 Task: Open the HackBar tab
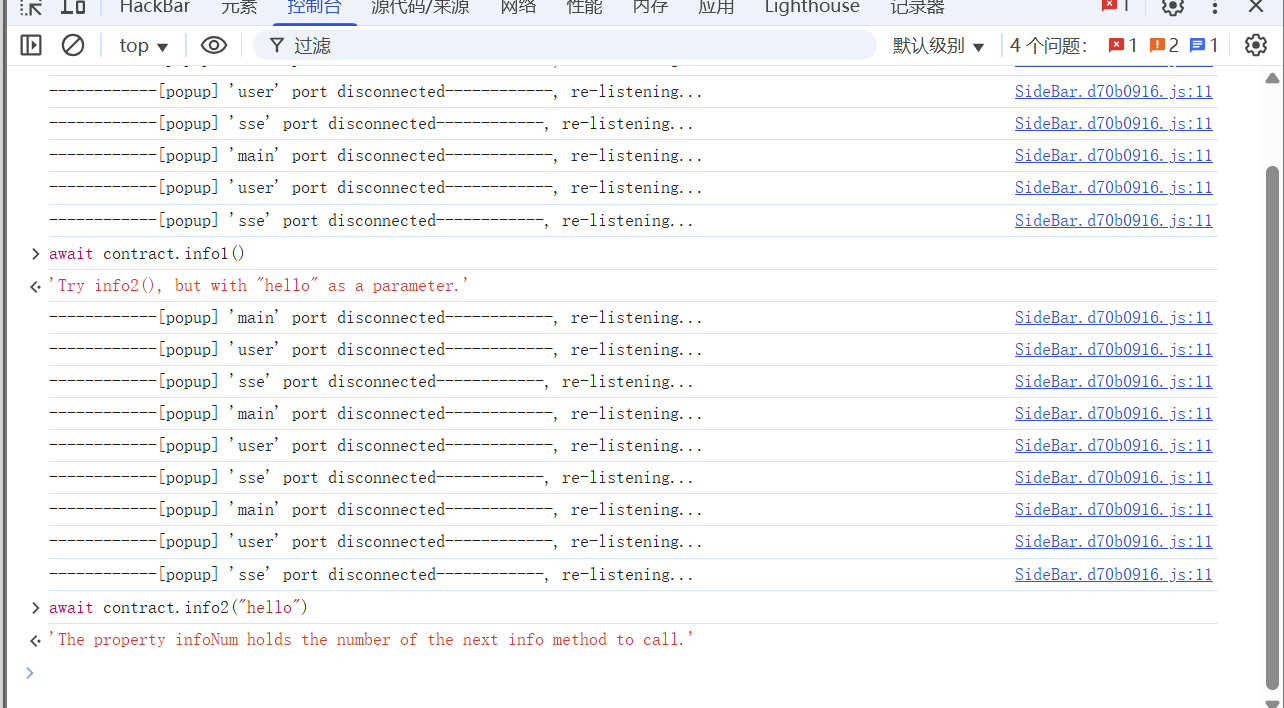(156, 8)
